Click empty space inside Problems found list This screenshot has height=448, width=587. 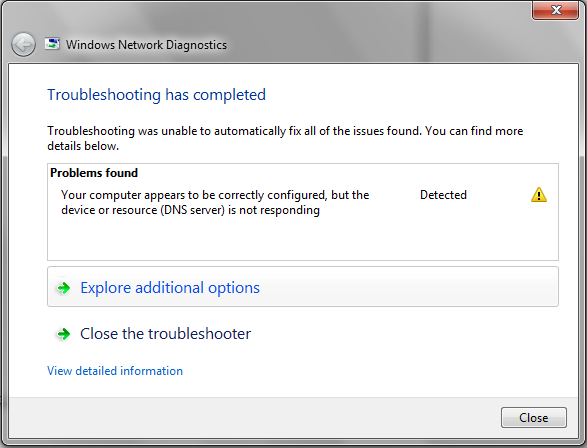tap(303, 240)
